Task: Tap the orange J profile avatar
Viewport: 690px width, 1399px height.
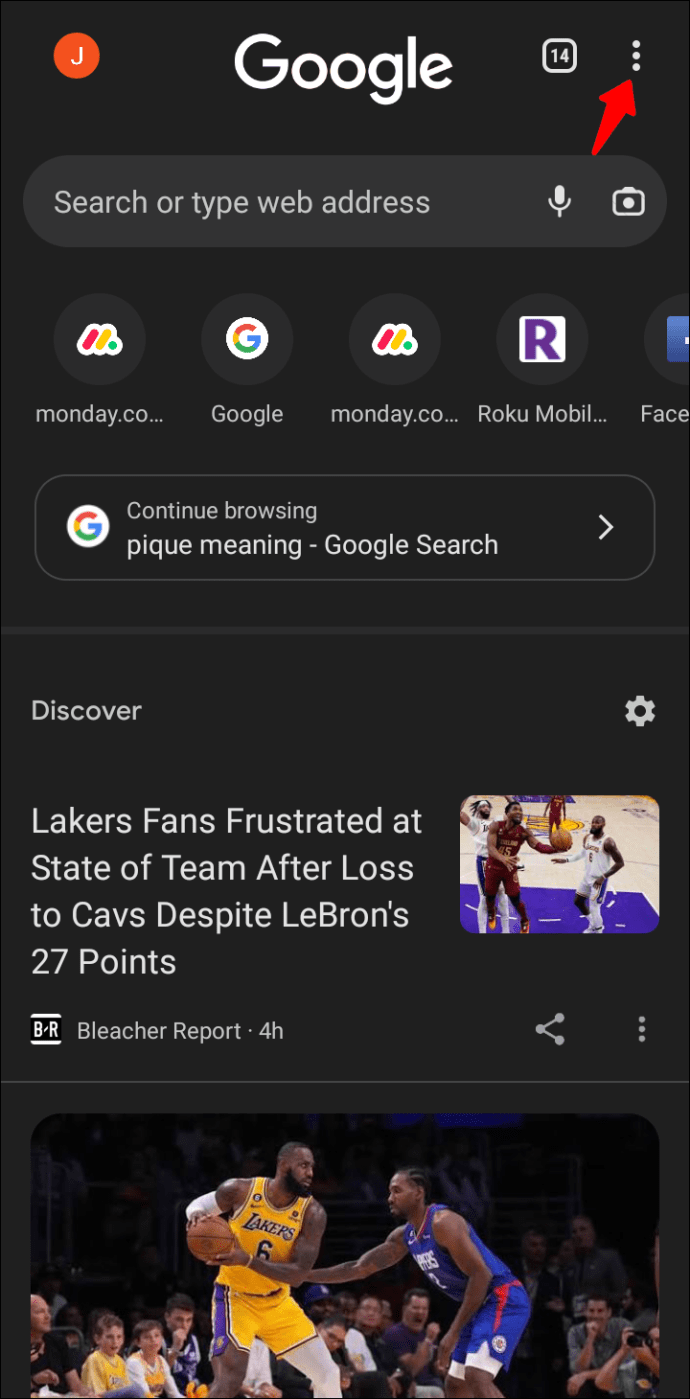Action: pos(76,56)
